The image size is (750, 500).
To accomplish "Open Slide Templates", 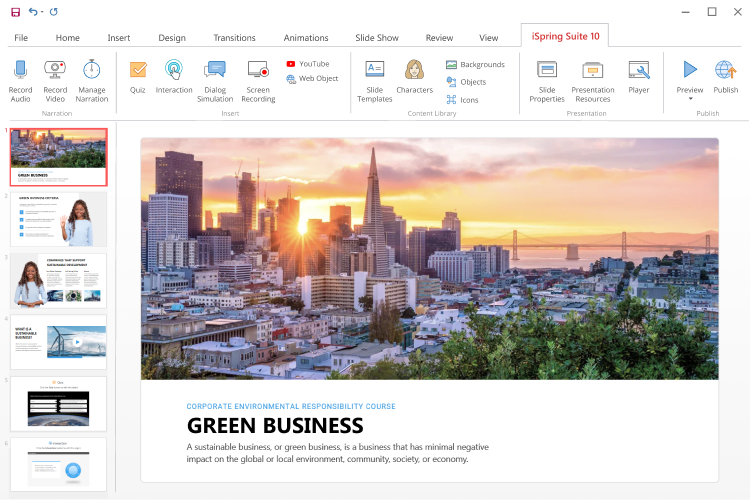I will point(375,81).
